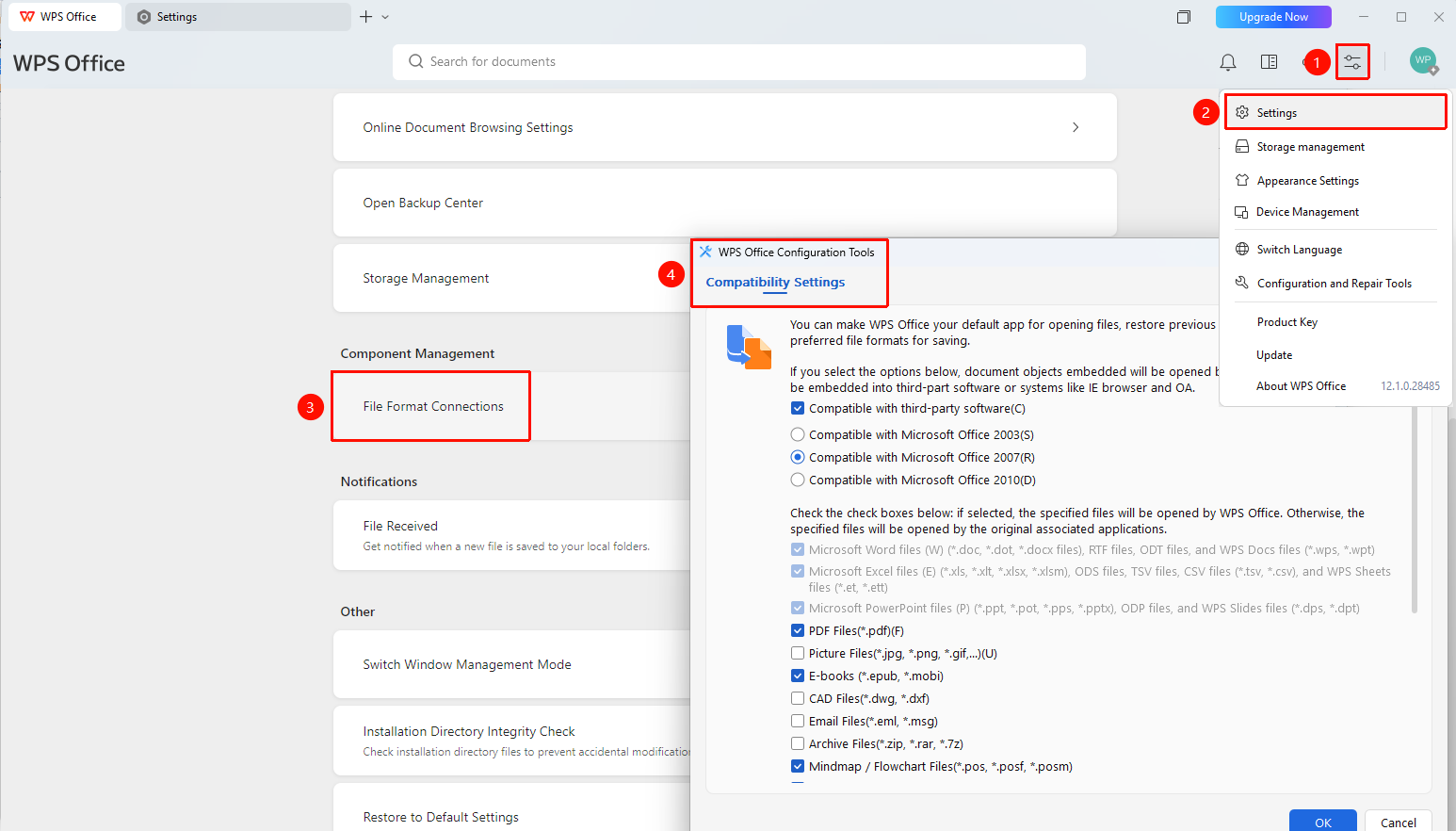The height and width of the screenshot is (831, 1456).
Task: Expand Online Document Browsing Settings chevron
Action: (1076, 127)
